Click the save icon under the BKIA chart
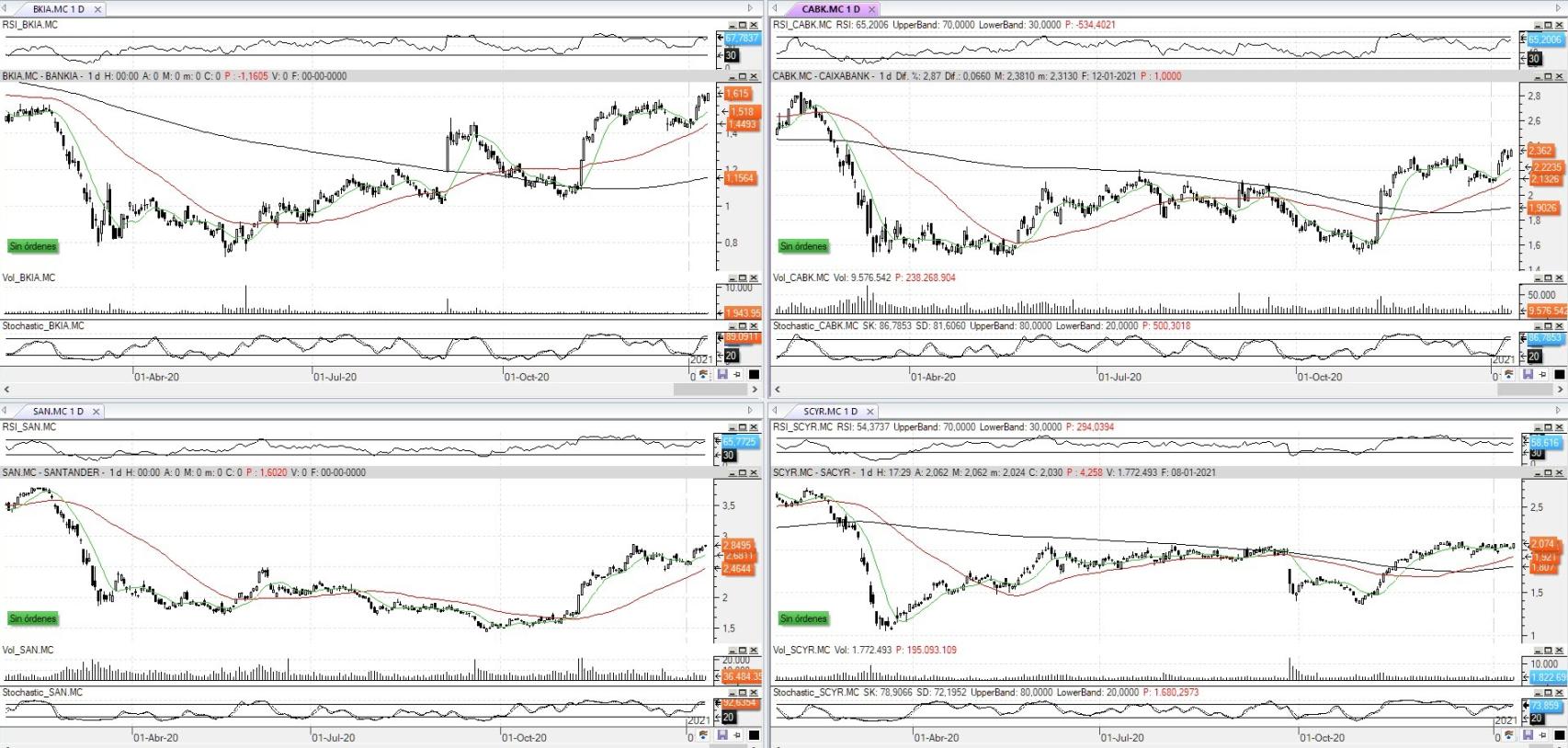 (722, 375)
